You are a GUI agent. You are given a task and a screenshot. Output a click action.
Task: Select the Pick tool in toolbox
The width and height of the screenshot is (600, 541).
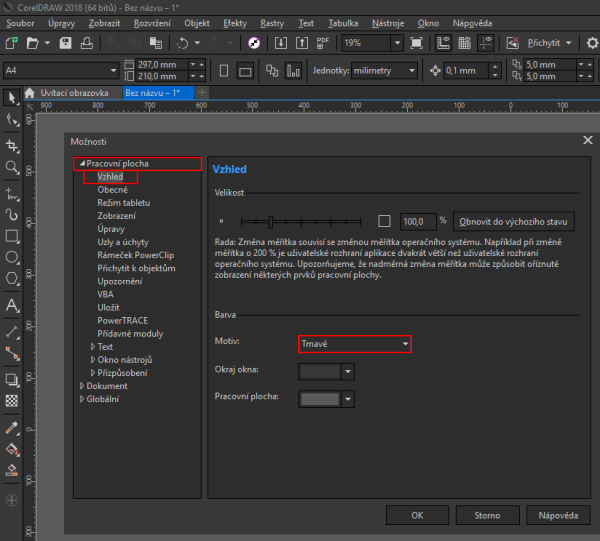pyautogui.click(x=11, y=98)
